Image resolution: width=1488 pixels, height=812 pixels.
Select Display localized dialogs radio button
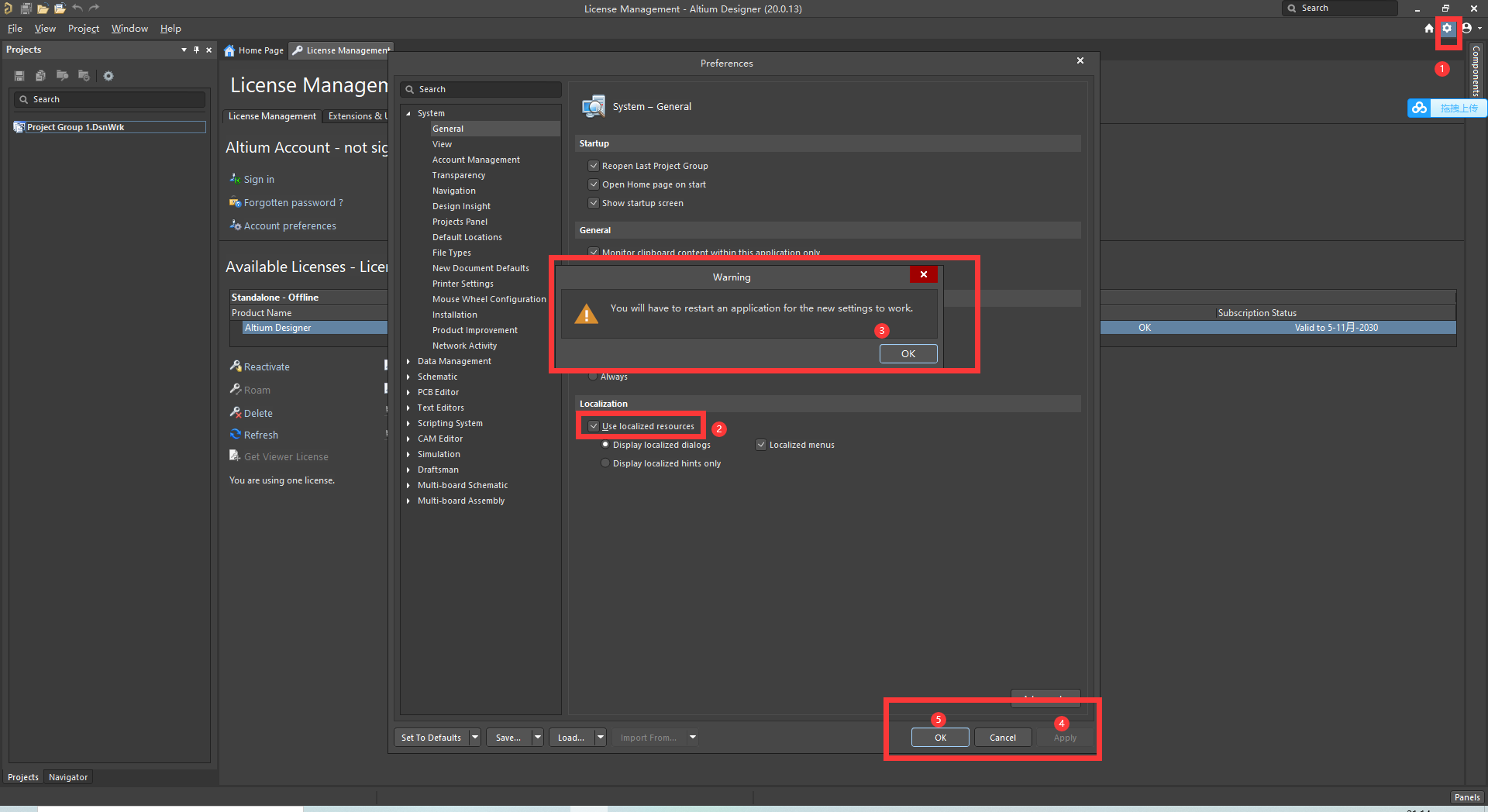(605, 445)
